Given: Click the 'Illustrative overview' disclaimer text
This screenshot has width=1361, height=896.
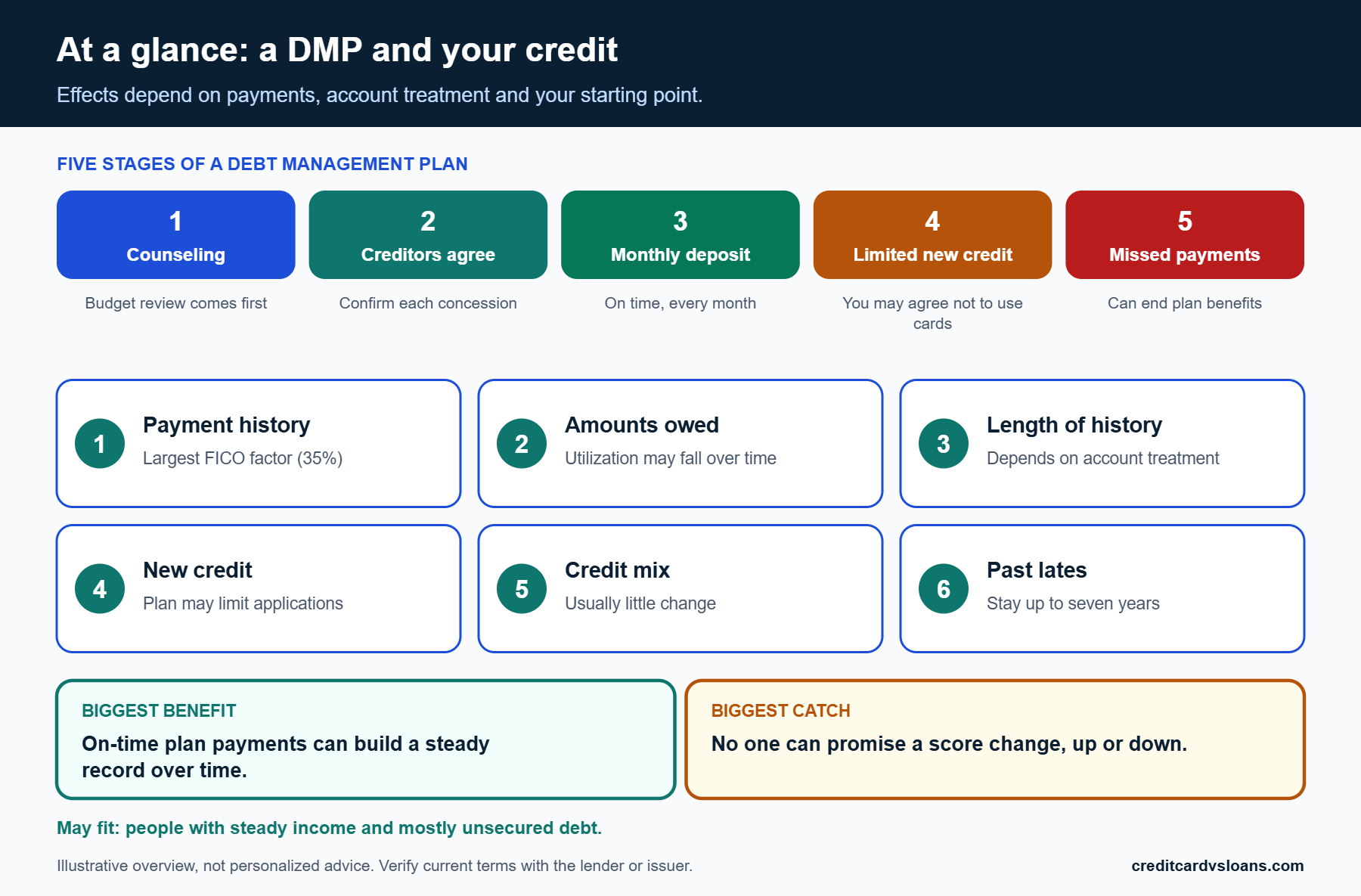Looking at the screenshot, I should click(374, 866).
